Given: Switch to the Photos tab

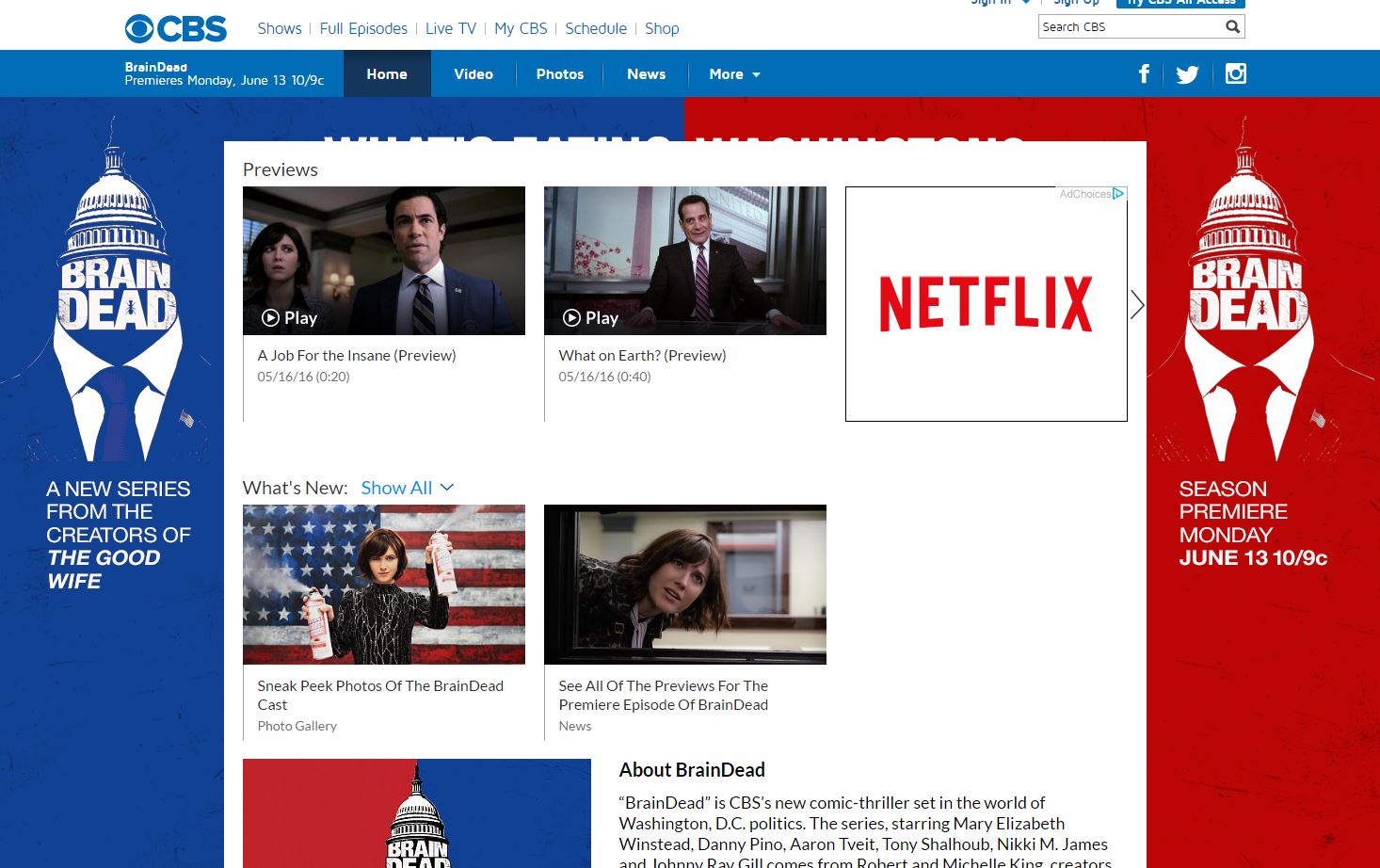Looking at the screenshot, I should tap(560, 74).
